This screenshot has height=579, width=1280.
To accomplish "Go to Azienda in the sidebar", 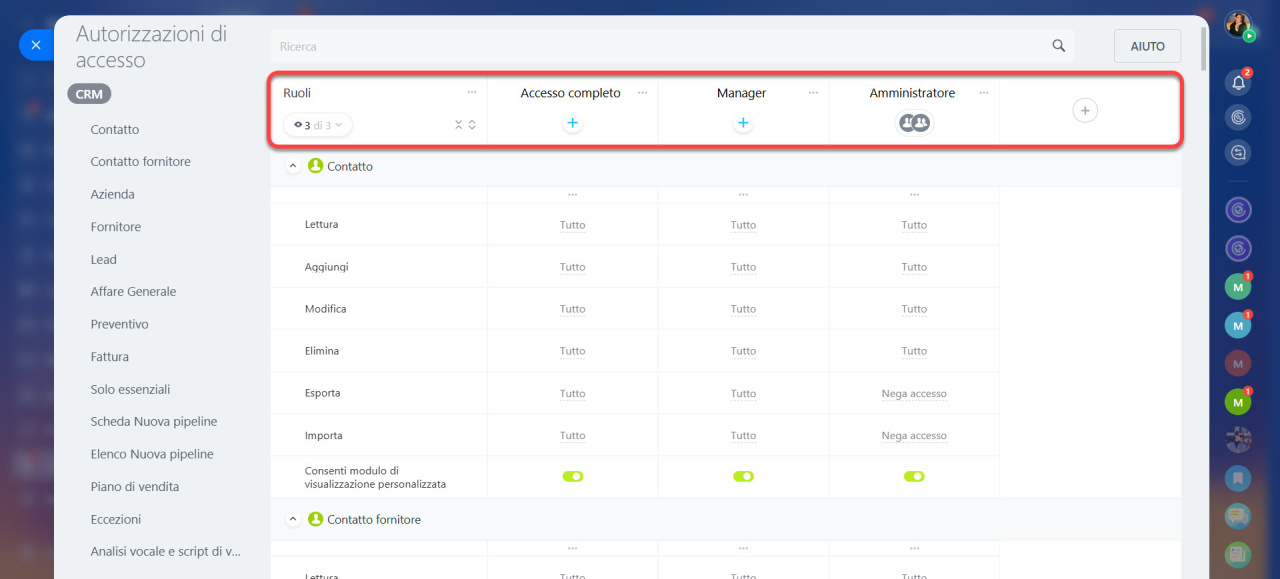I will [x=112, y=194].
